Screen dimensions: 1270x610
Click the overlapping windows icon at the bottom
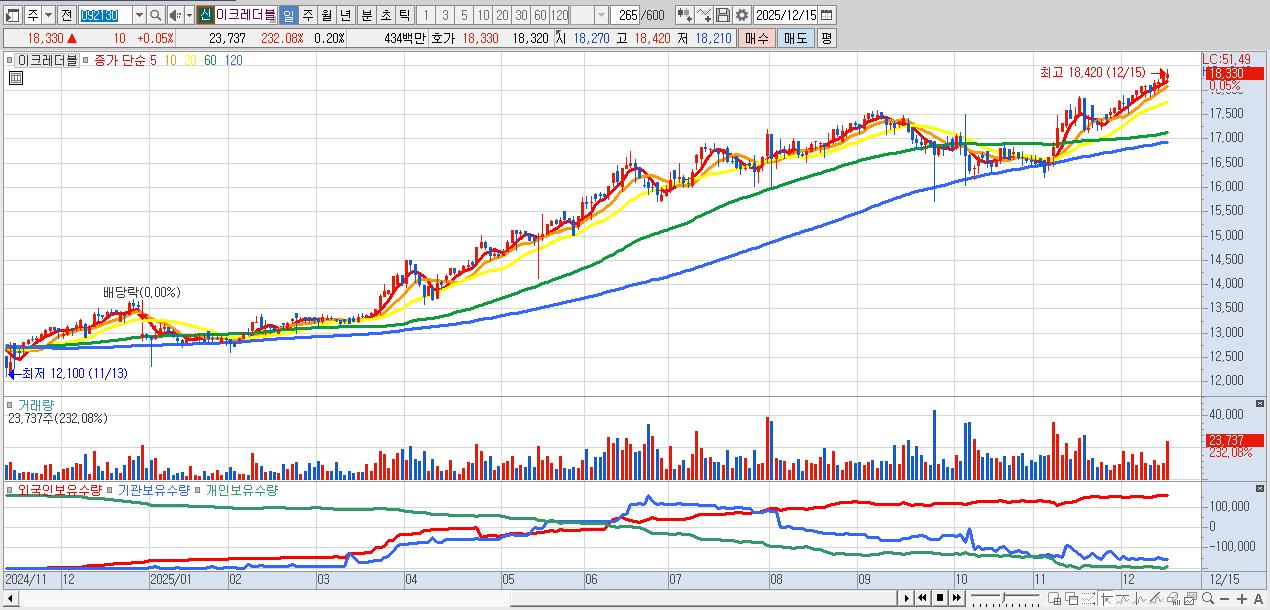pyautogui.click(x=1072, y=598)
